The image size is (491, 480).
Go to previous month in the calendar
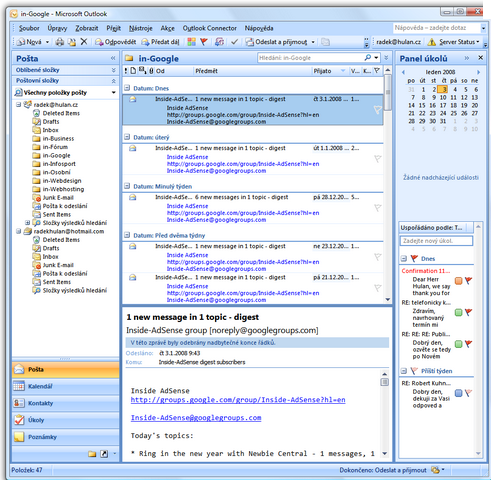(403, 72)
